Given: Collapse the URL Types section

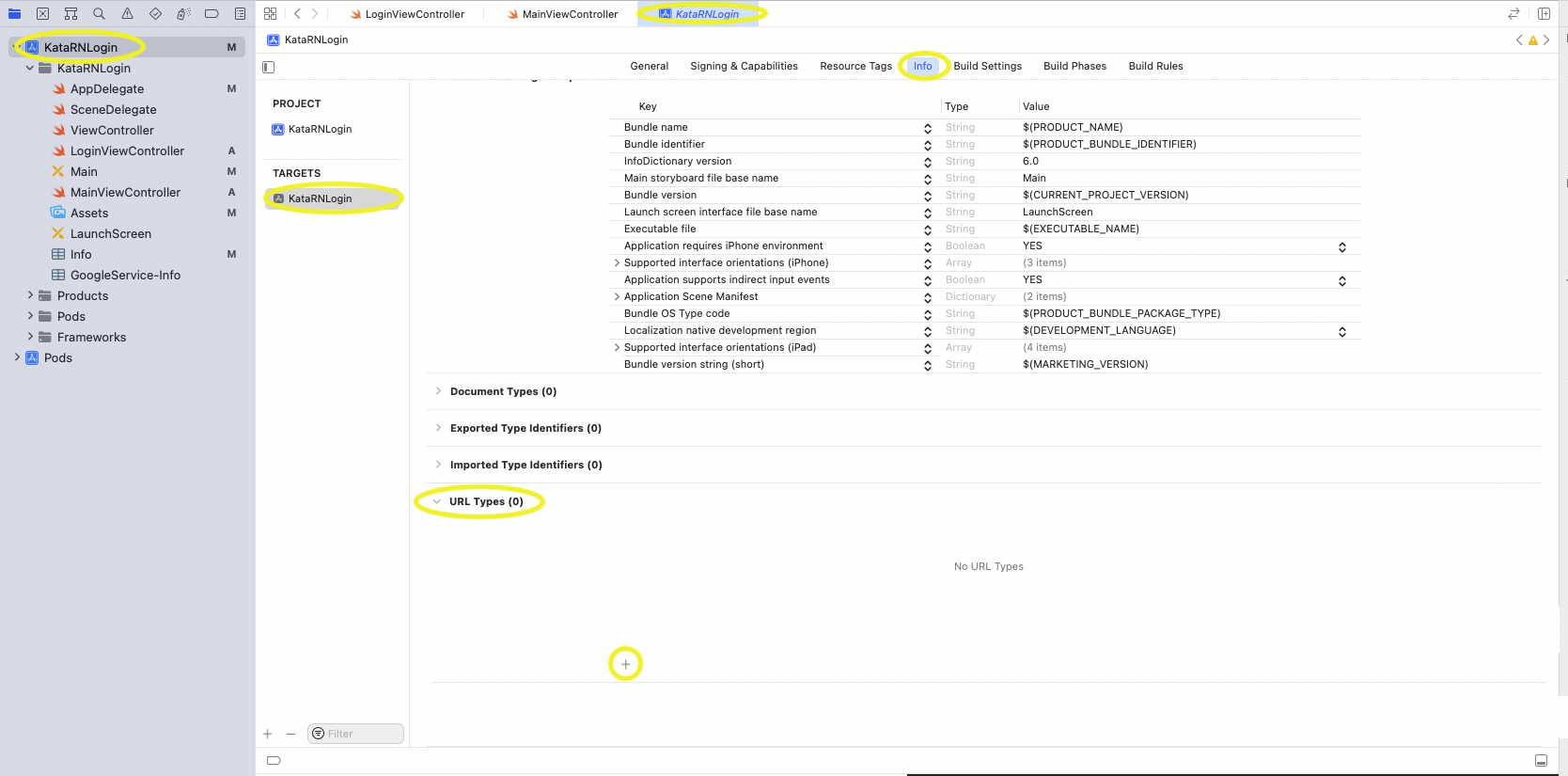Looking at the screenshot, I should point(437,501).
